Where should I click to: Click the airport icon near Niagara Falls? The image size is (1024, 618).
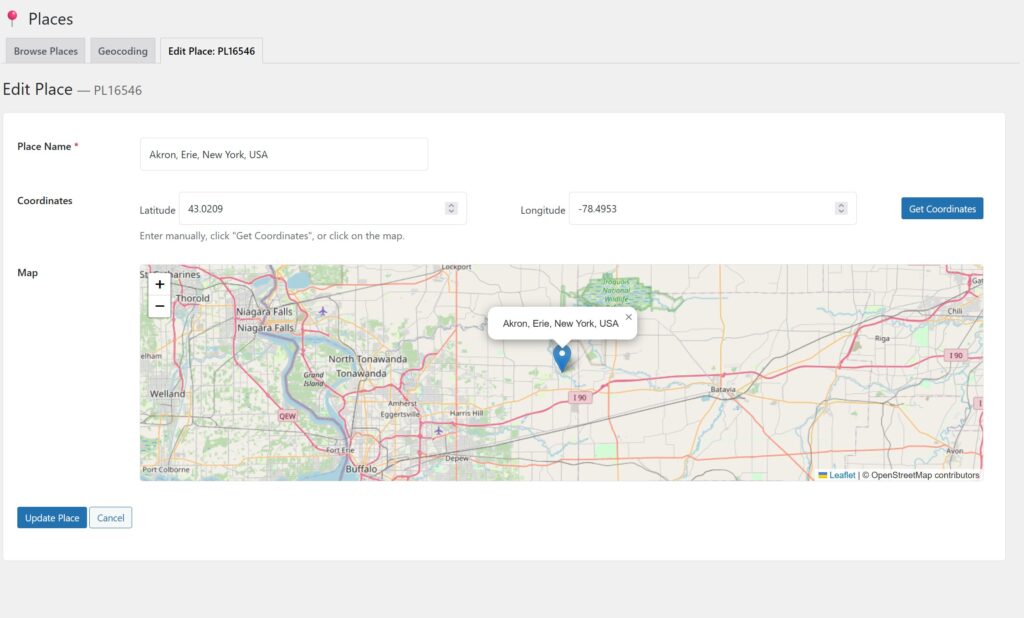coord(322,311)
